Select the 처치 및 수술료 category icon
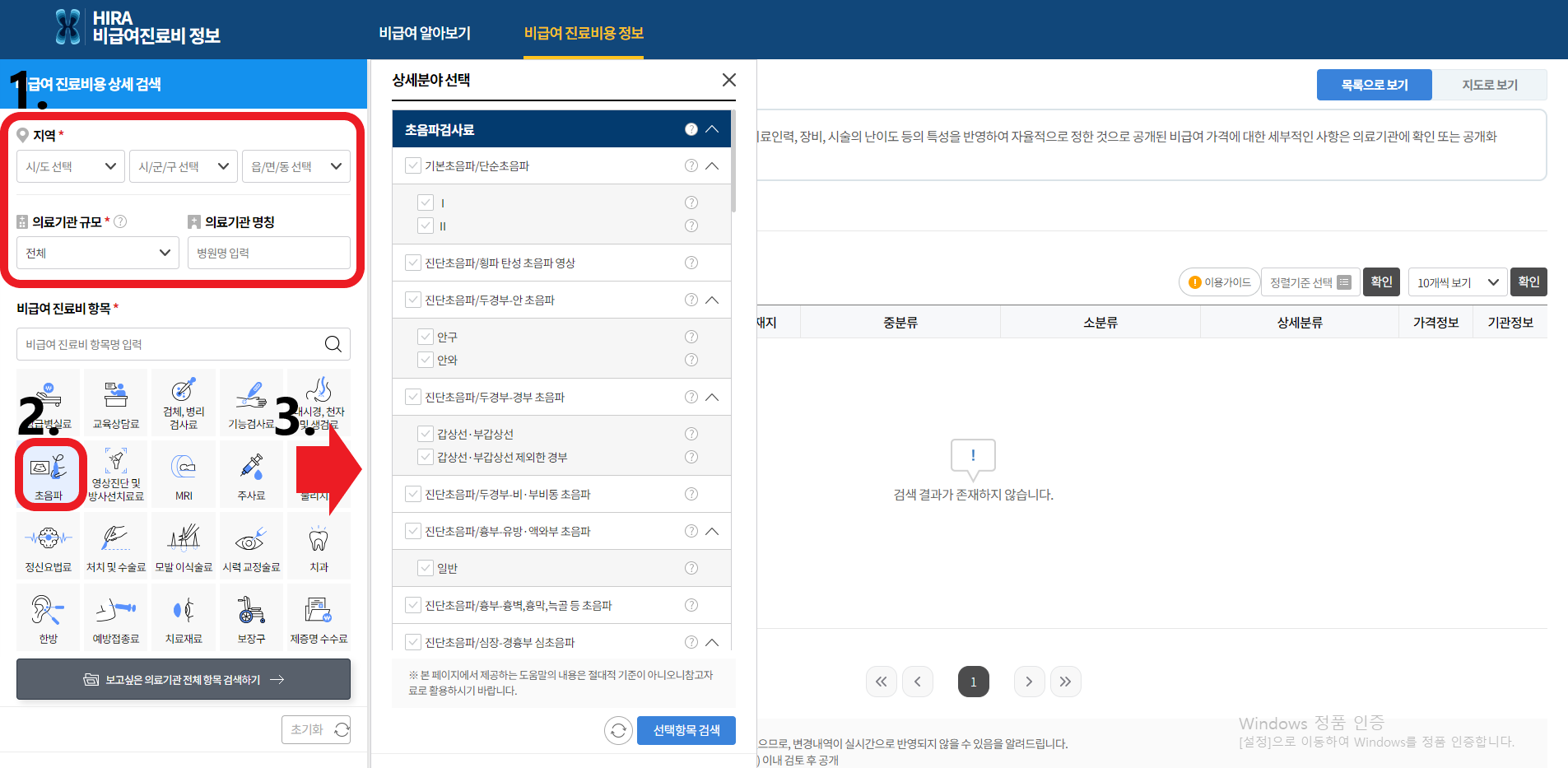The height and width of the screenshot is (768, 1568). [116, 545]
